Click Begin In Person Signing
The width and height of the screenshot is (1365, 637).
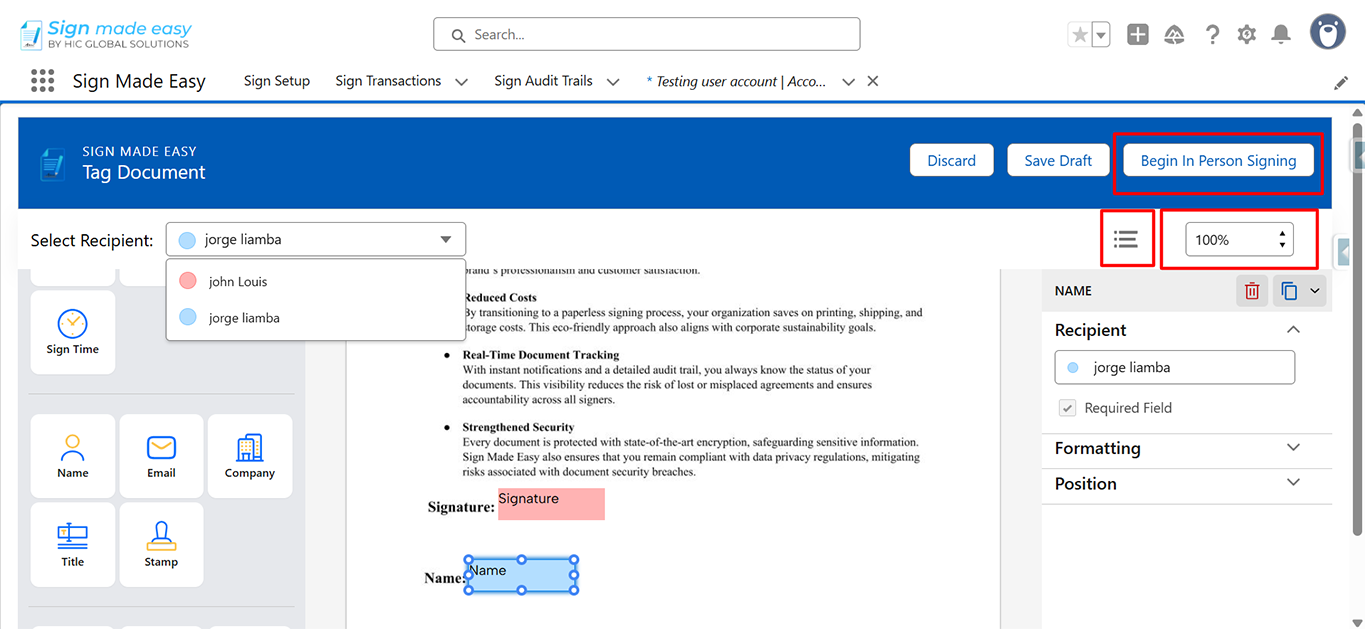(x=1218, y=160)
